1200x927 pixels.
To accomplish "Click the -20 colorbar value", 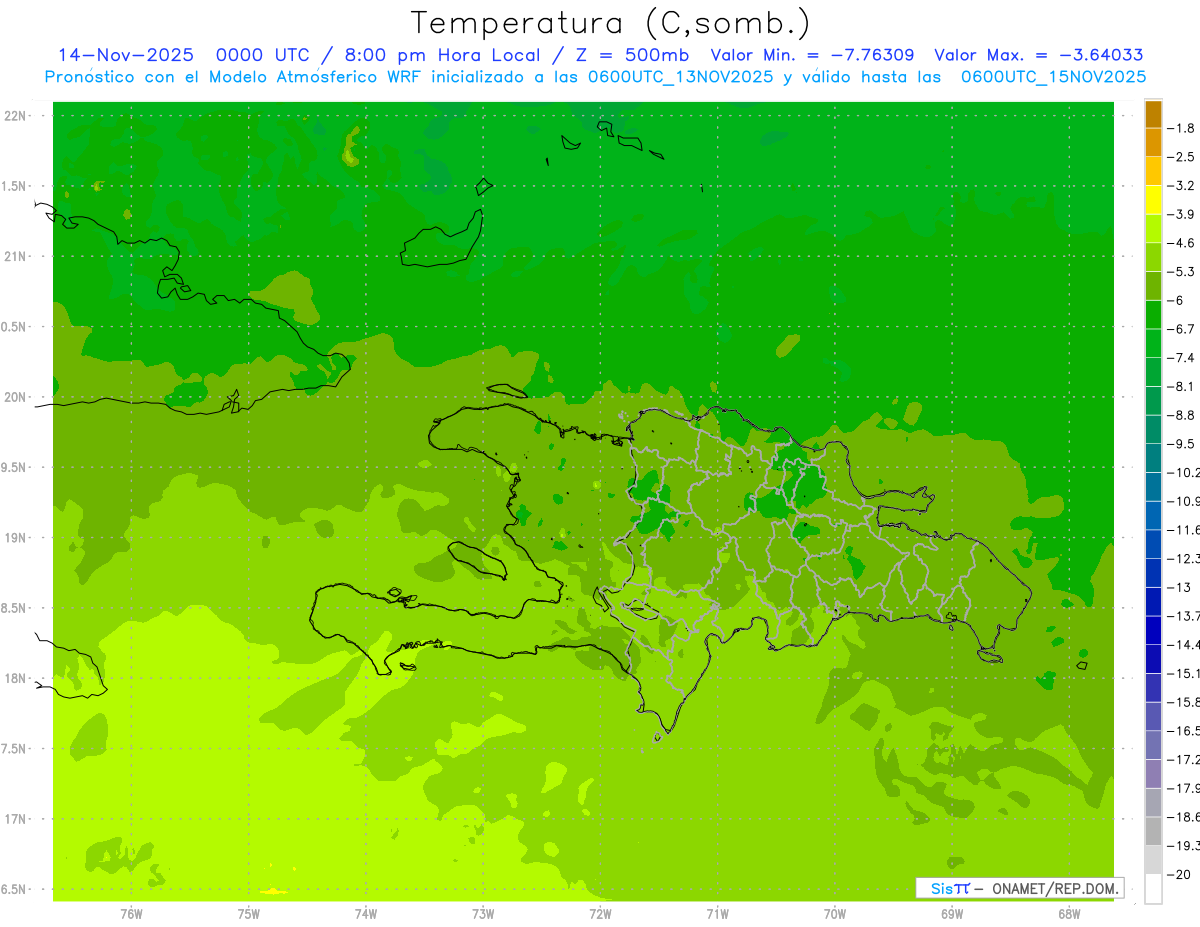I will (x=1180, y=874).
